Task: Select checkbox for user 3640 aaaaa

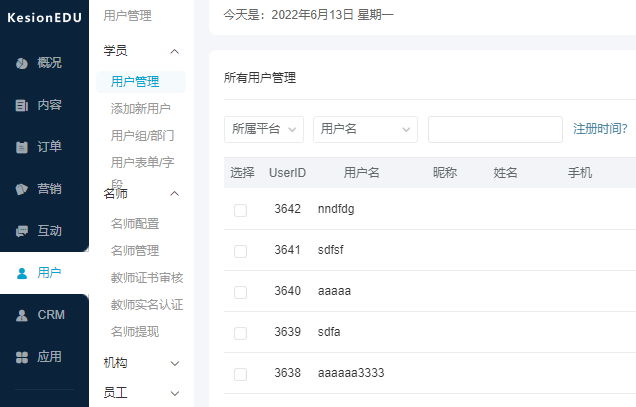Action: [x=240, y=292]
